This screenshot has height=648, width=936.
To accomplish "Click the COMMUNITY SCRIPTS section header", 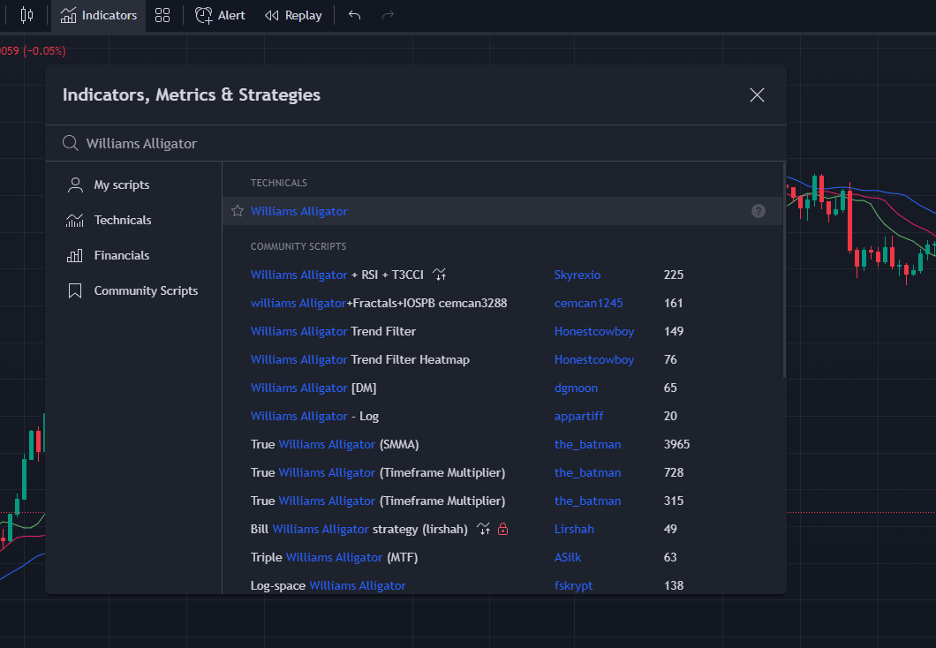I will [x=298, y=246].
